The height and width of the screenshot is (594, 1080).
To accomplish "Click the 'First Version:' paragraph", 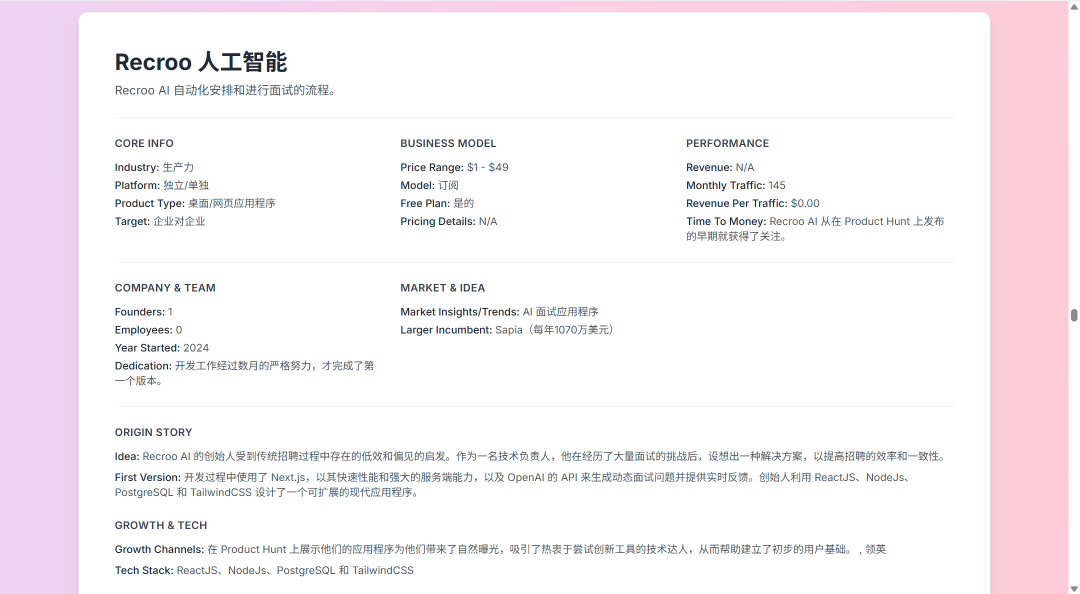I will pyautogui.click(x=515, y=485).
